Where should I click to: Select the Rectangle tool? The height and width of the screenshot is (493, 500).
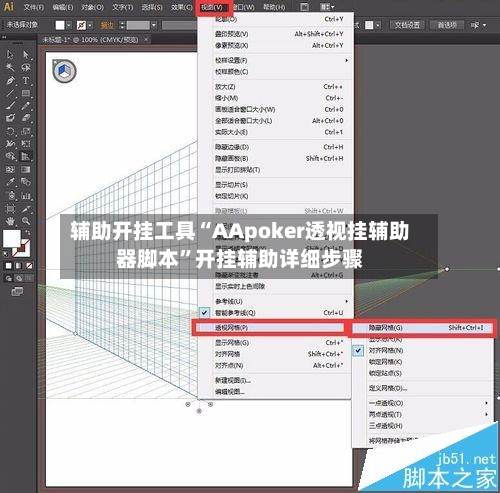[26, 93]
